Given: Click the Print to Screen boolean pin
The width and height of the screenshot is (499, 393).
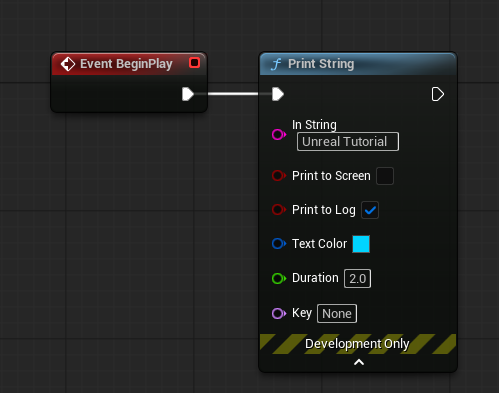Looking at the screenshot, I should tap(279, 176).
